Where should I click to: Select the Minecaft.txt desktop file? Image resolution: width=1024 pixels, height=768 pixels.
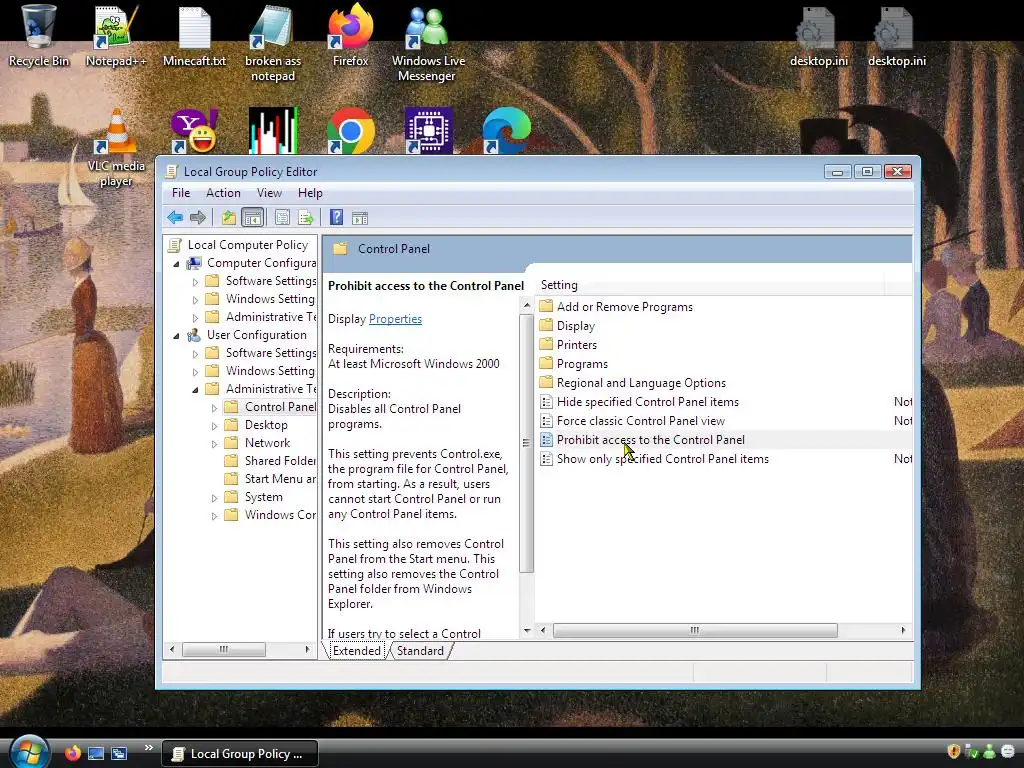[194, 36]
